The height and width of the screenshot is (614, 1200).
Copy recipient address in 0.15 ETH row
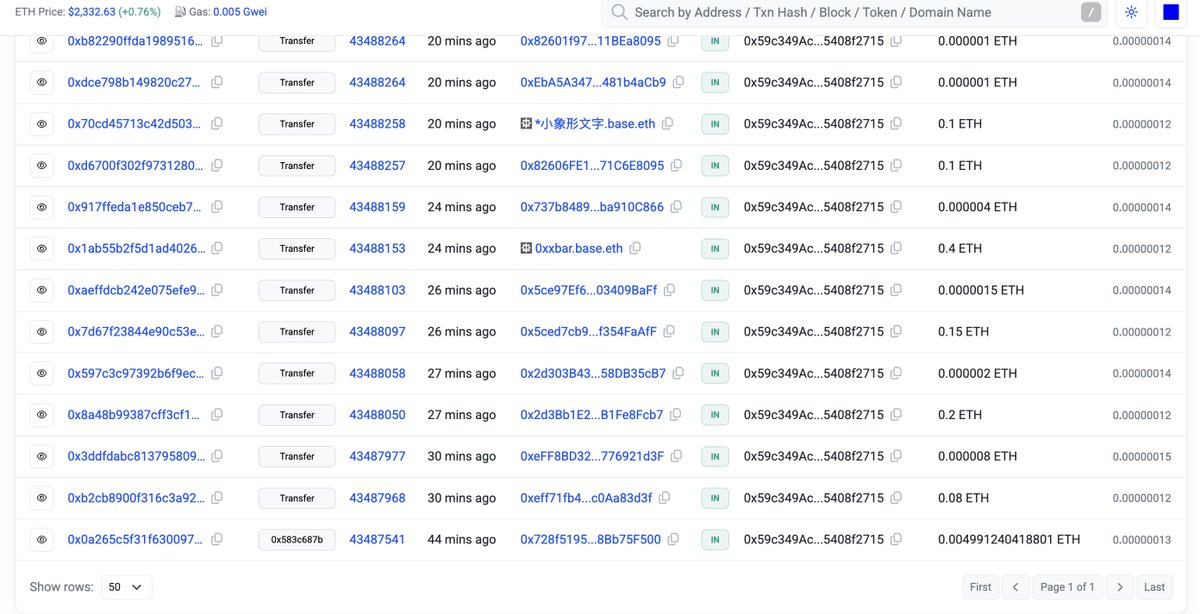coord(896,331)
